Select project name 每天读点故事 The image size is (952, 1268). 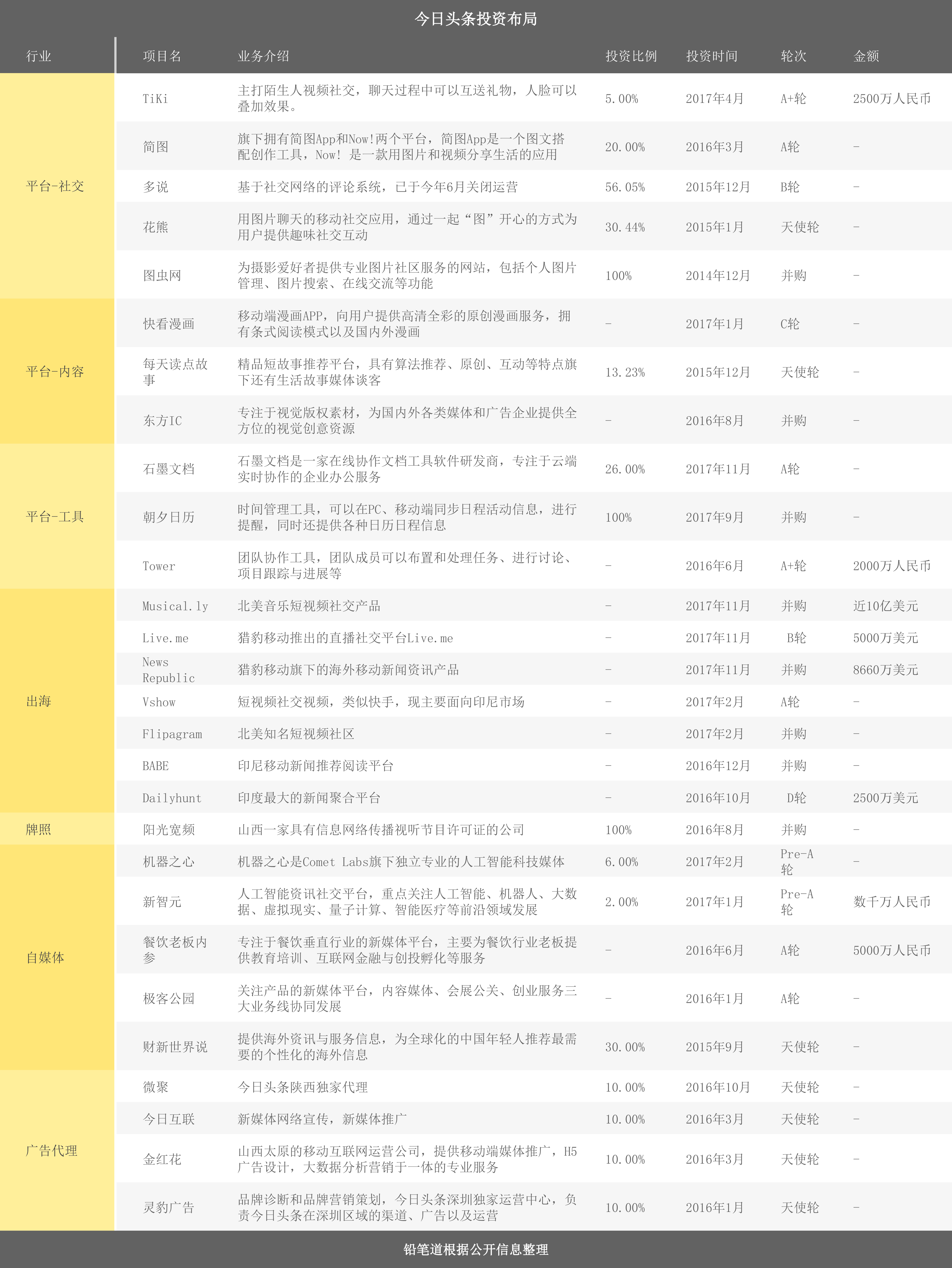pyautogui.click(x=175, y=372)
